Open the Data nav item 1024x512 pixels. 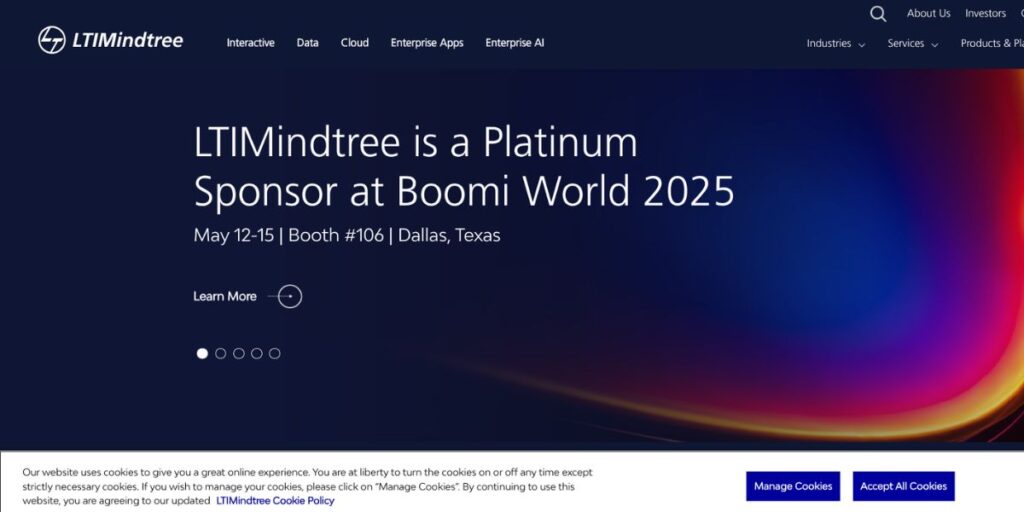tap(308, 43)
